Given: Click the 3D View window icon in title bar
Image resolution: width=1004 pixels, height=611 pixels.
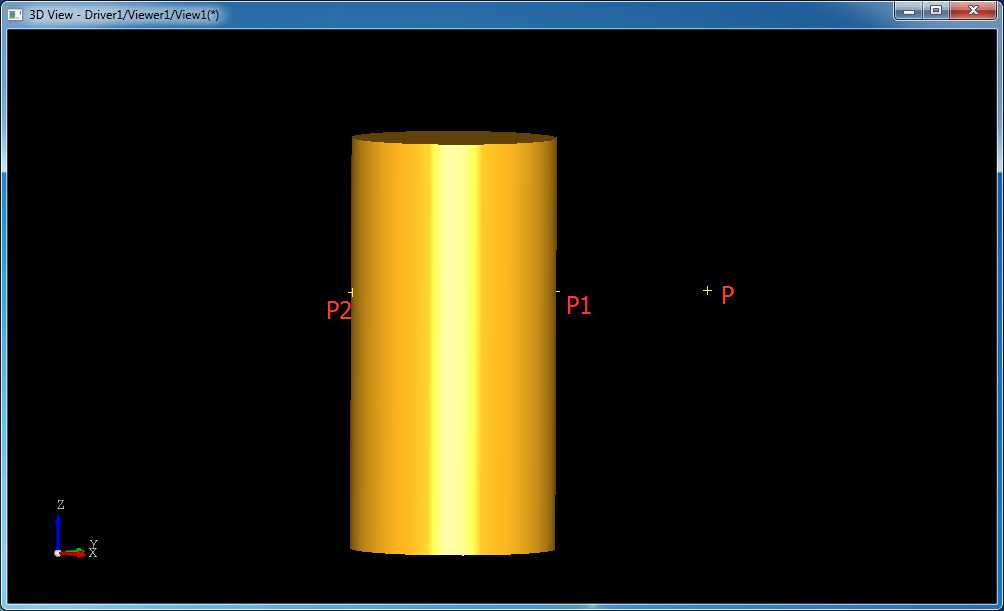Looking at the screenshot, I should 14,14.
